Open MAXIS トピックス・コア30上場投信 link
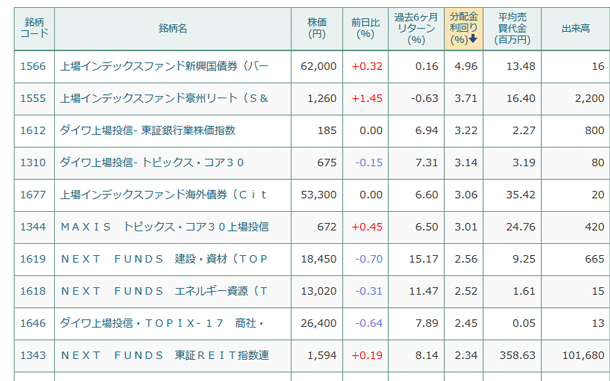Image resolution: width=610 pixels, height=381 pixels. [x=164, y=226]
